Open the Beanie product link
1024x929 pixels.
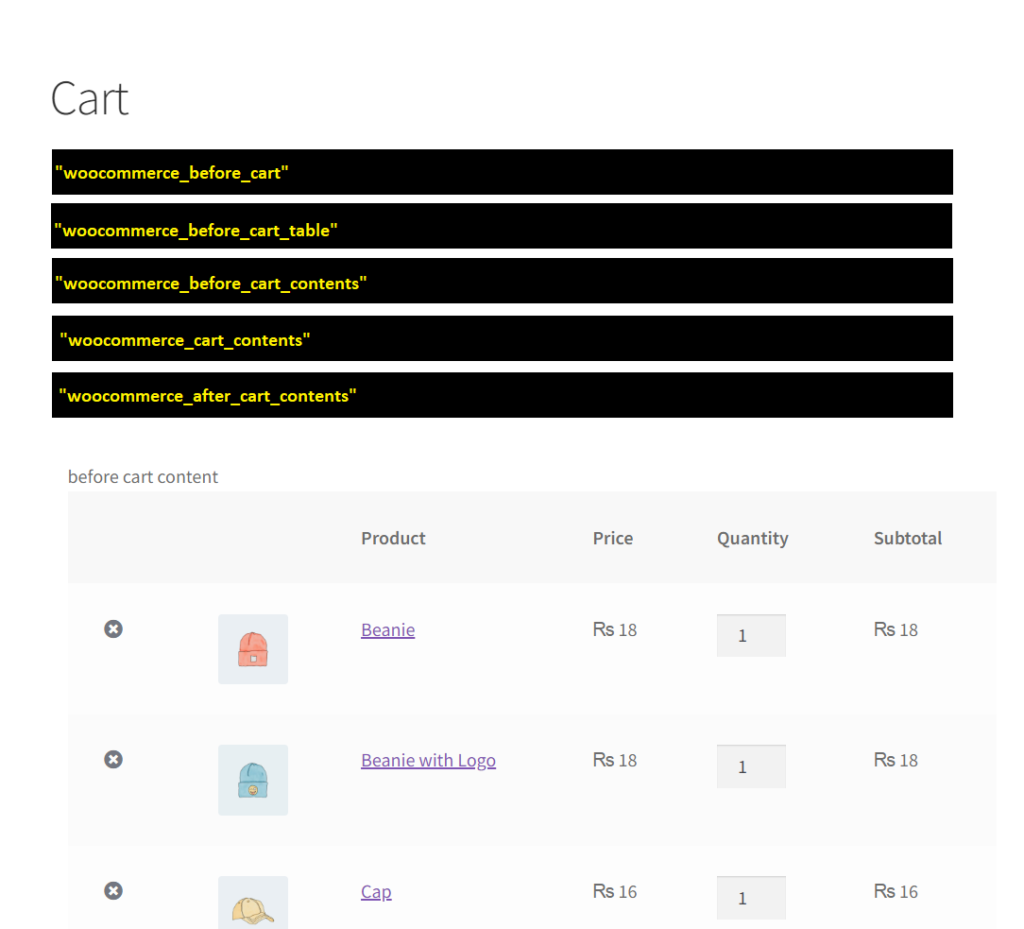click(x=388, y=630)
